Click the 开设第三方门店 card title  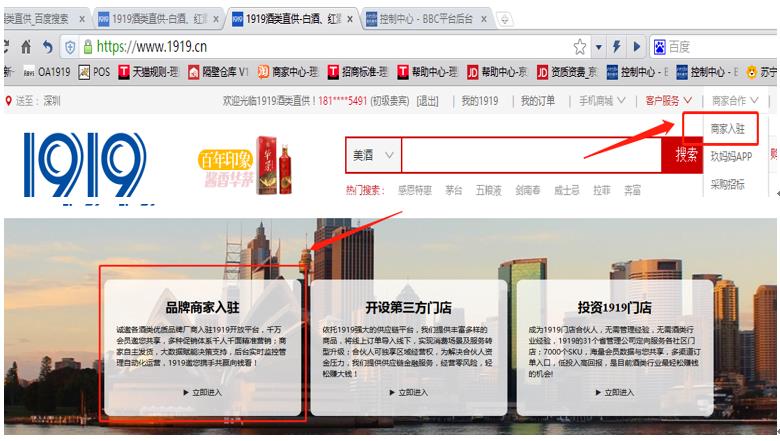pos(408,308)
